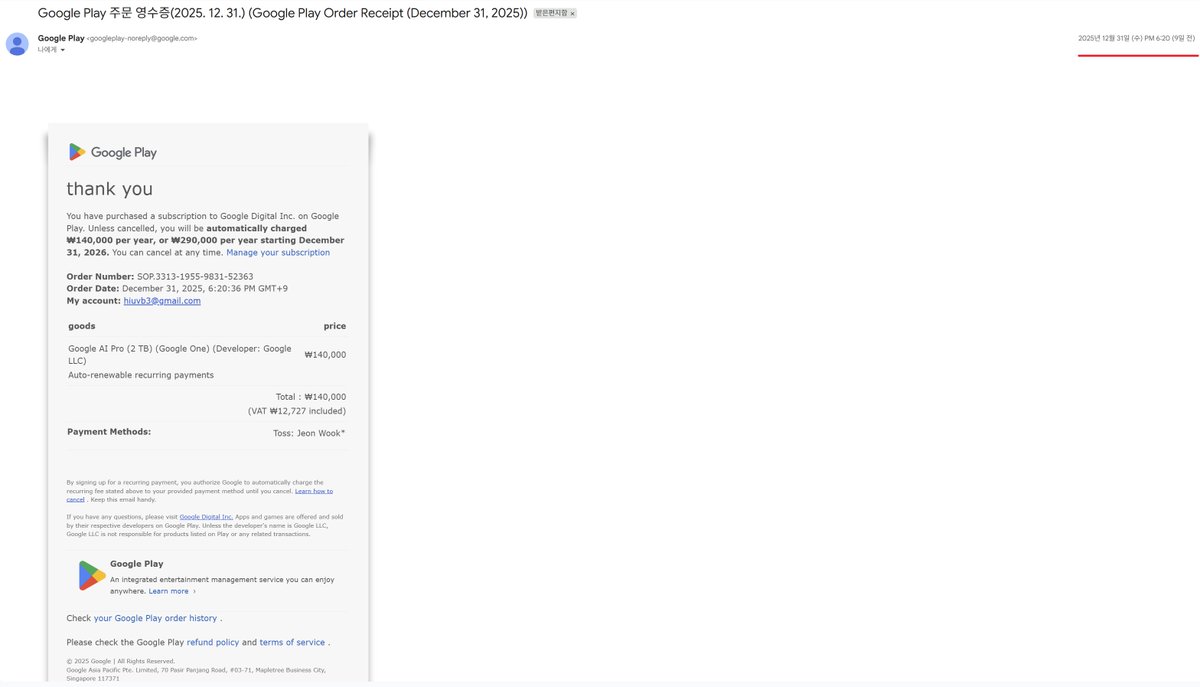Click the Google Play triangle icon in promo section
This screenshot has height=687, width=1200.
click(x=92, y=575)
